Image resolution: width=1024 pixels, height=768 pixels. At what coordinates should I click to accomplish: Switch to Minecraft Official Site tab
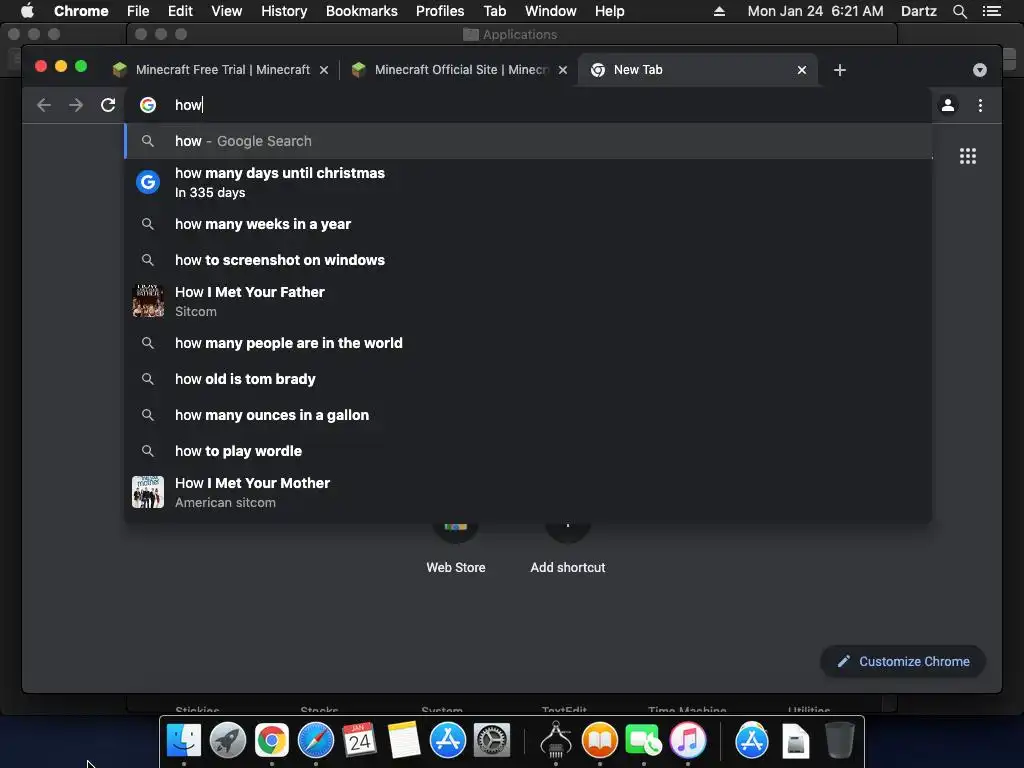coord(460,70)
